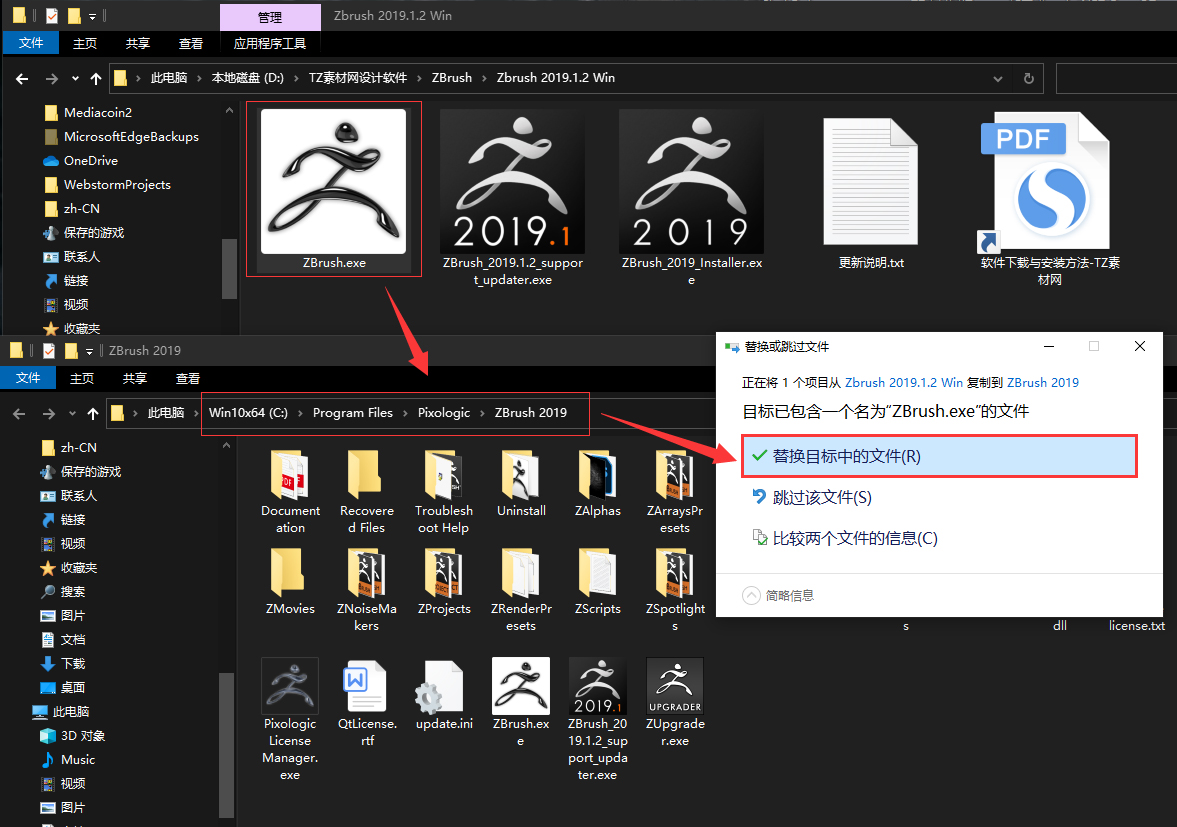Click the upper navigation pane scrollbar
Image resolution: width=1177 pixels, height=827 pixels.
point(229,269)
